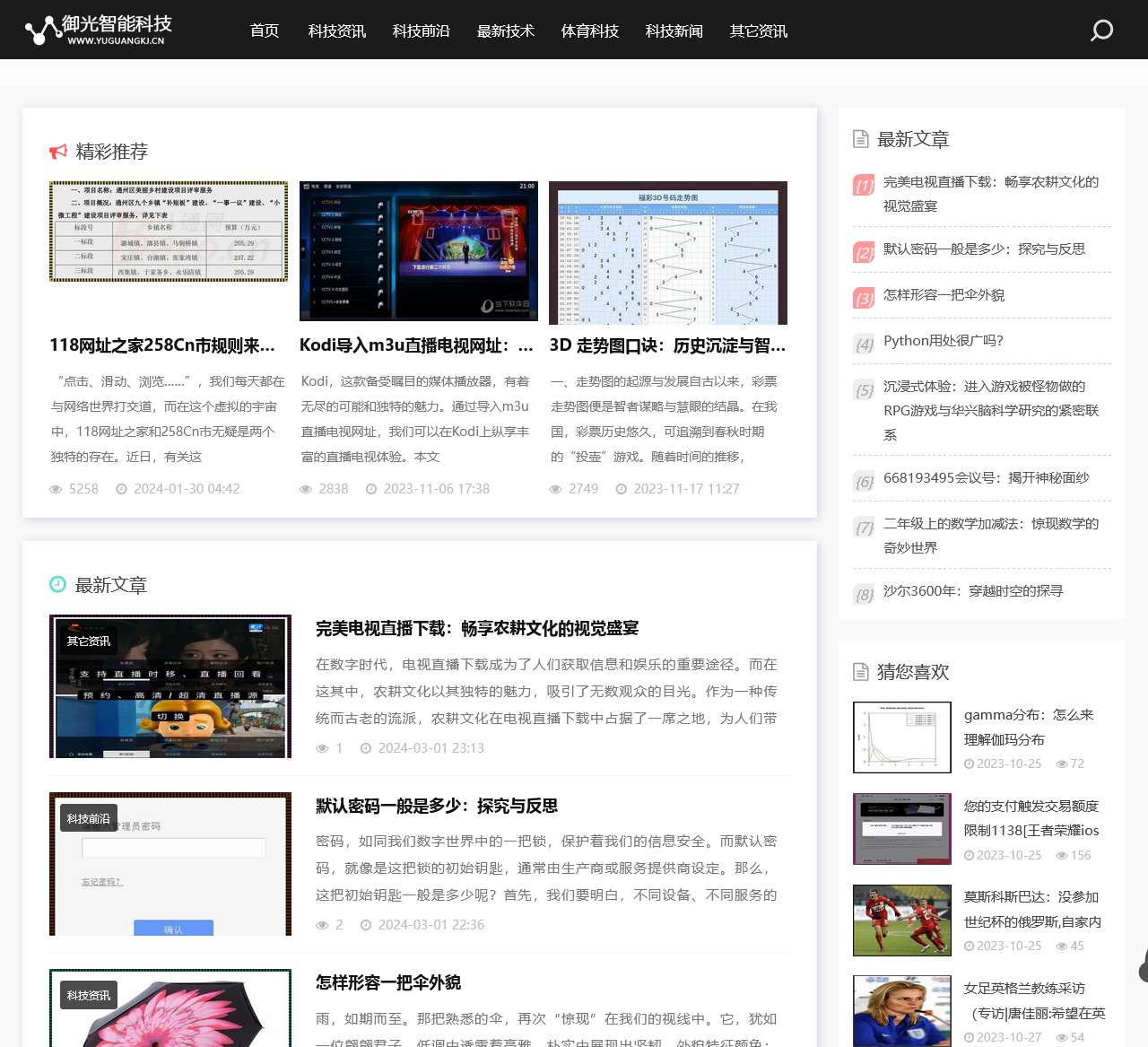Screen dimensions: 1148x1047
Task: Open the gamma分布 recommended article link
Action: tap(1029, 728)
